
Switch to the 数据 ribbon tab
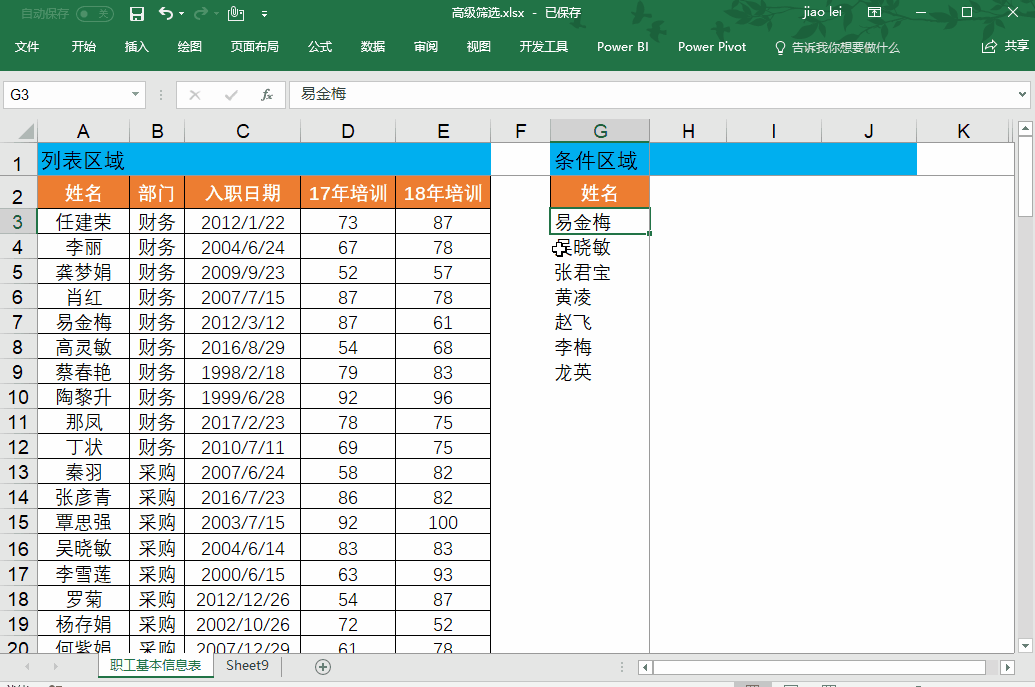[371, 46]
